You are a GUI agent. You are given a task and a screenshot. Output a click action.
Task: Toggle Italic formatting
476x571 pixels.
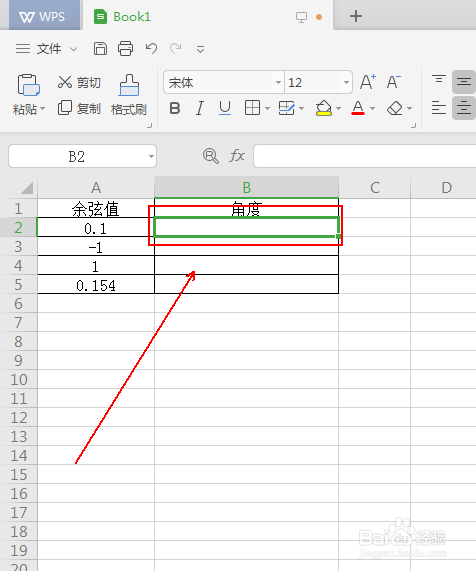pyautogui.click(x=200, y=108)
